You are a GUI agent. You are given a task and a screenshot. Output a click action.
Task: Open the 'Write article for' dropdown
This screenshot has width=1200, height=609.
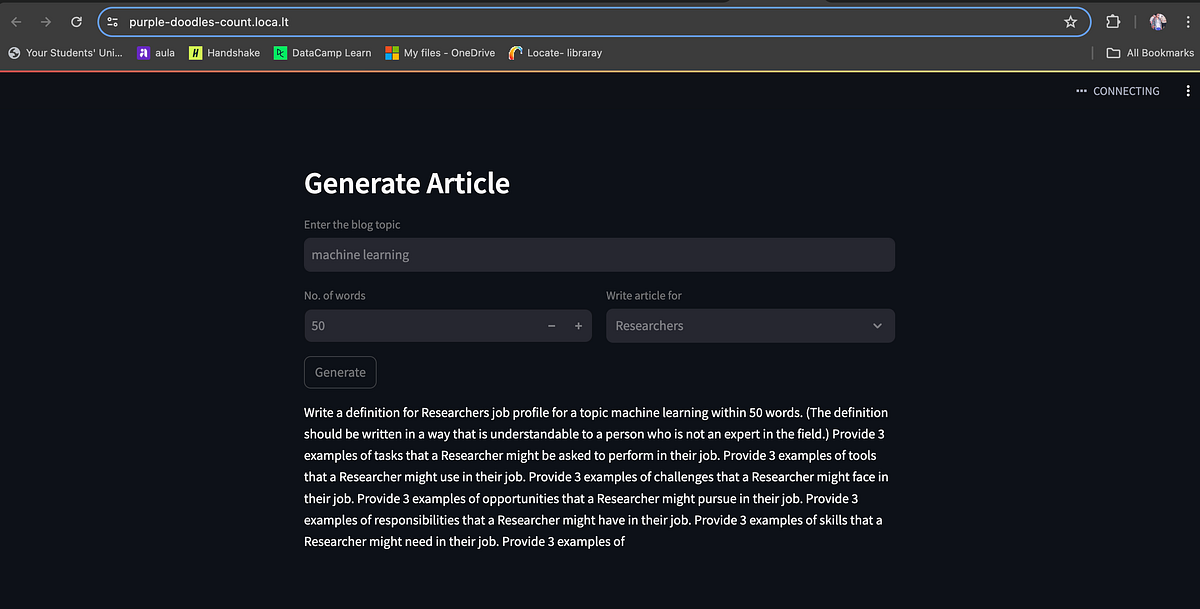click(876, 325)
